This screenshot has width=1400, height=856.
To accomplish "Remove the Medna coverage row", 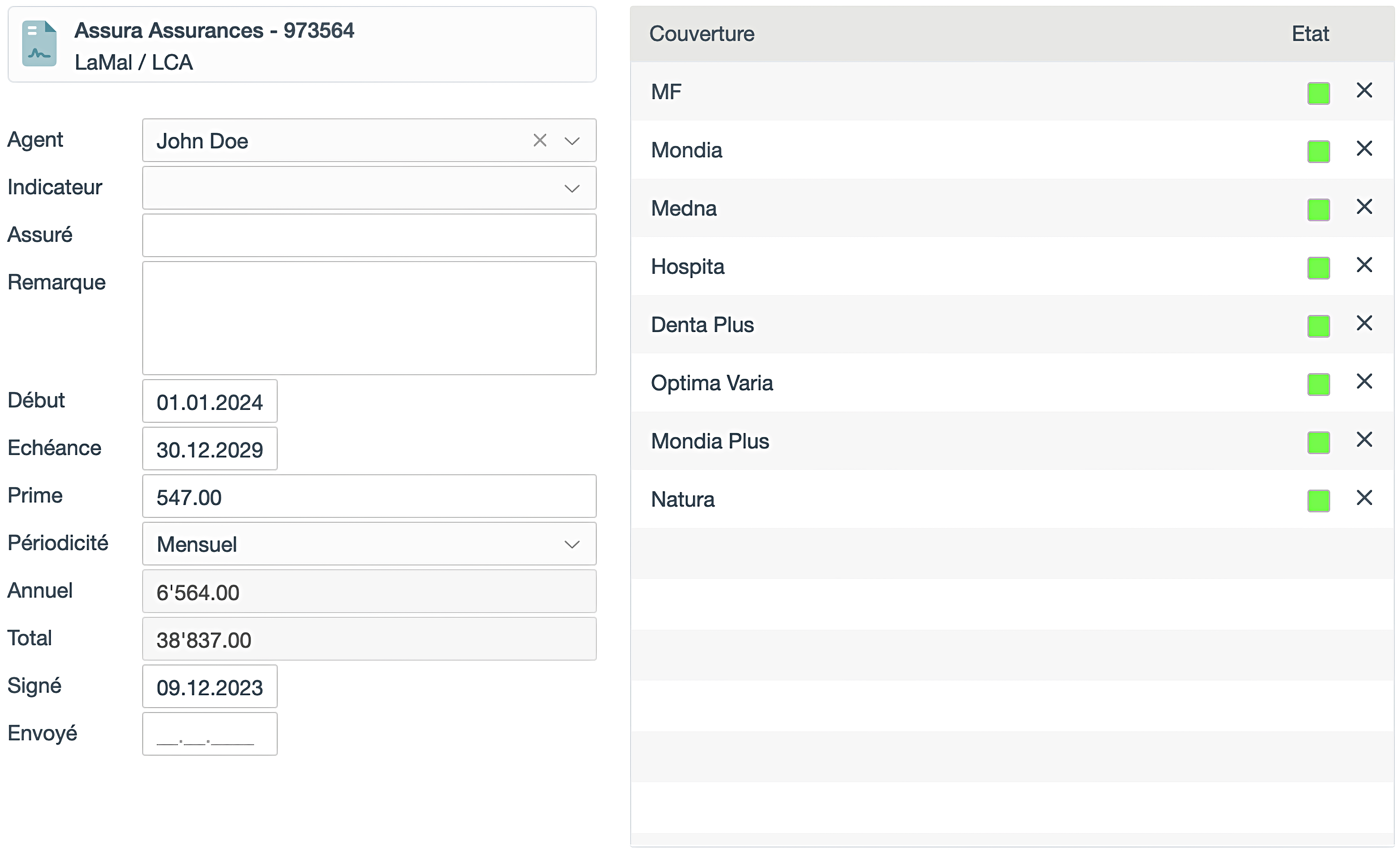I will pos(1364,207).
